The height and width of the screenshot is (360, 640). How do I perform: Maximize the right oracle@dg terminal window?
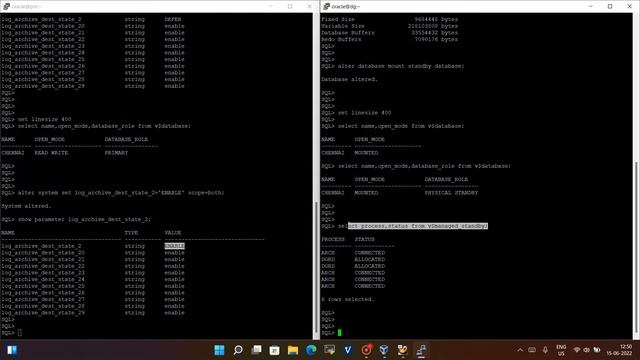(610, 7)
